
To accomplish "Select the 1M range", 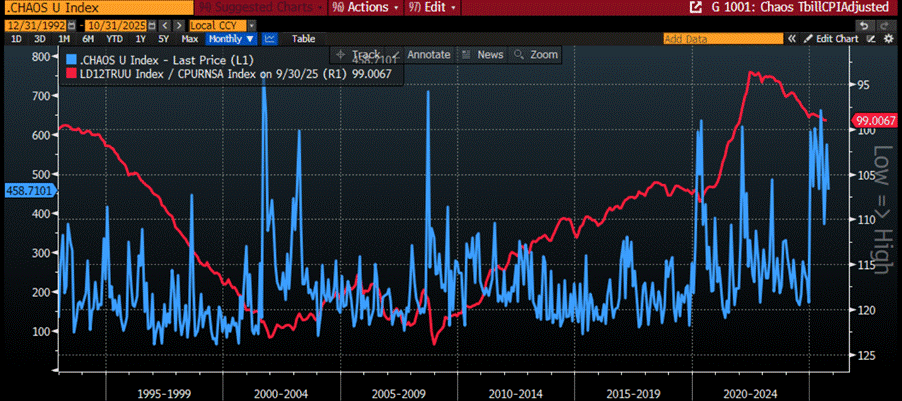I will coord(64,39).
